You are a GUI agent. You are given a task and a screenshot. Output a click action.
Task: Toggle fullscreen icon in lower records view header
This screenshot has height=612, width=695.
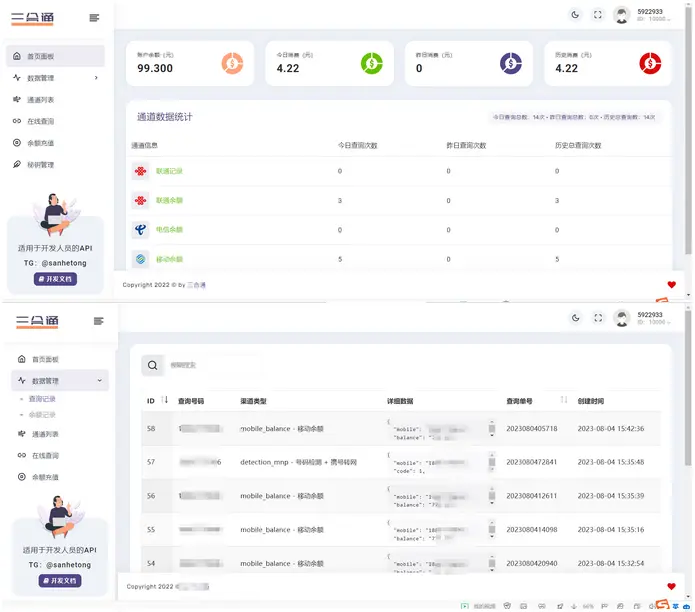[598, 318]
